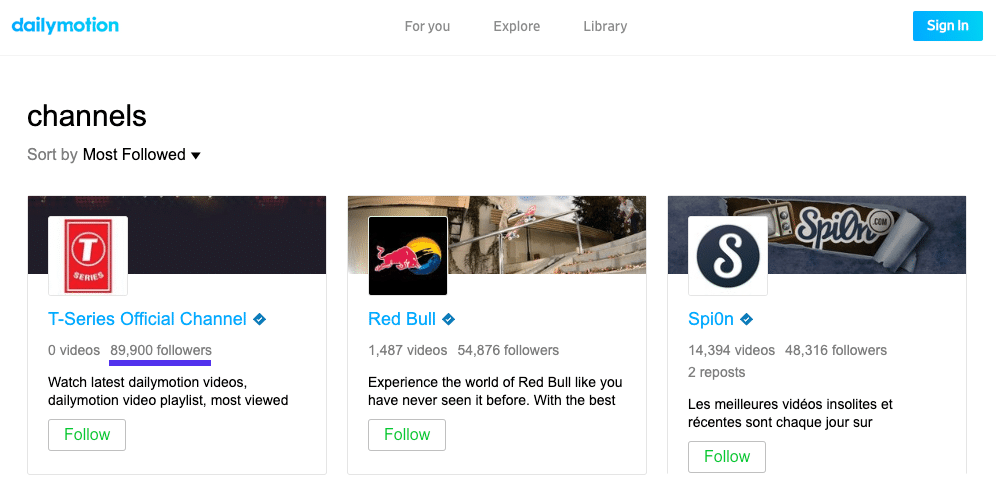
Task: Follow the T-Series Official Channel
Action: tap(87, 435)
